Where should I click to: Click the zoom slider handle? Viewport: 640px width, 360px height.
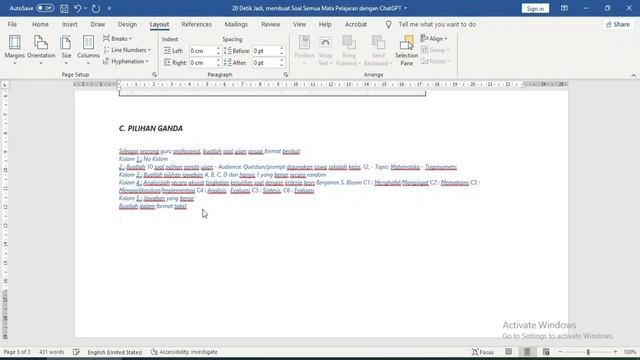pos(588,352)
